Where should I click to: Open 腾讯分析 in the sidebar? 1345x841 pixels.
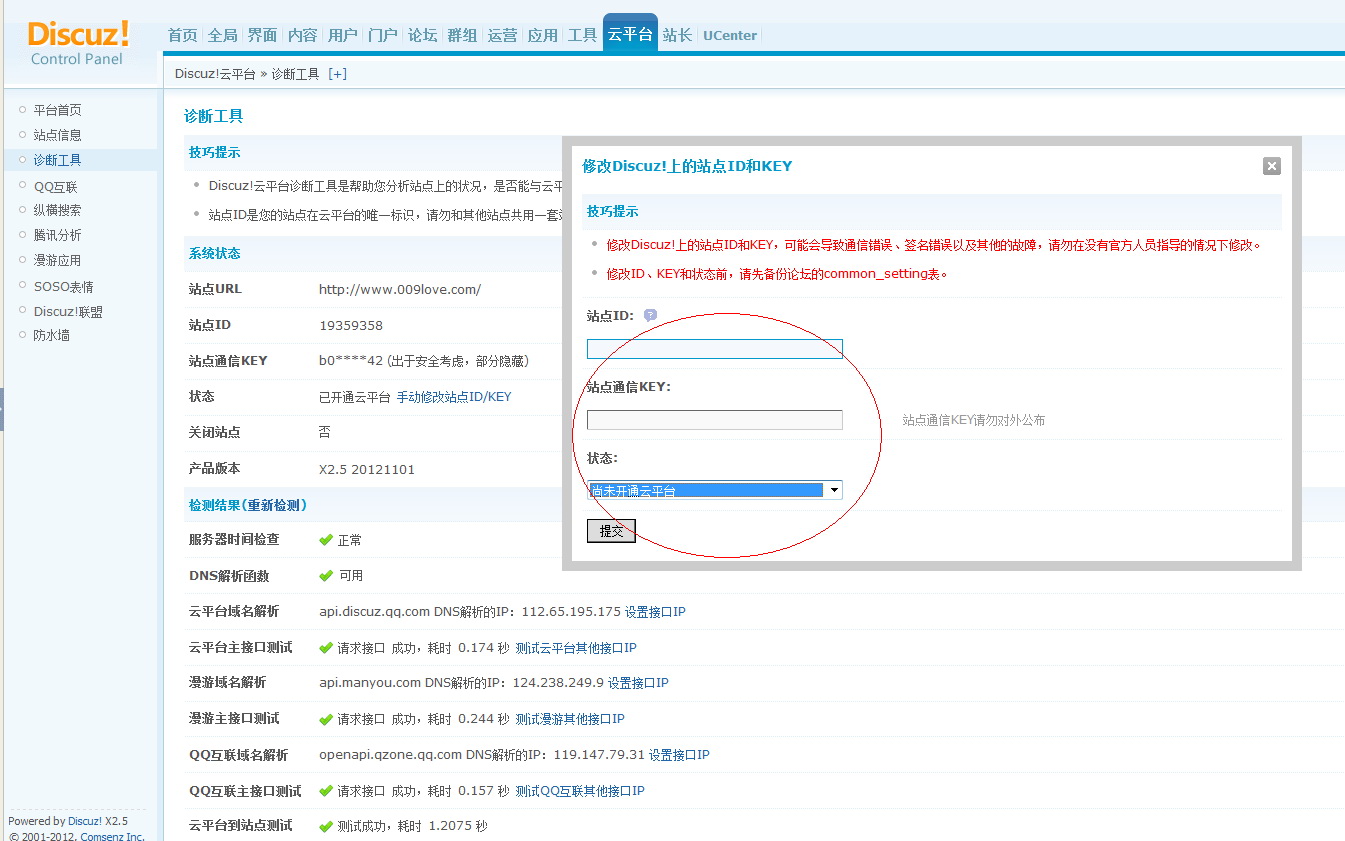click(x=57, y=235)
